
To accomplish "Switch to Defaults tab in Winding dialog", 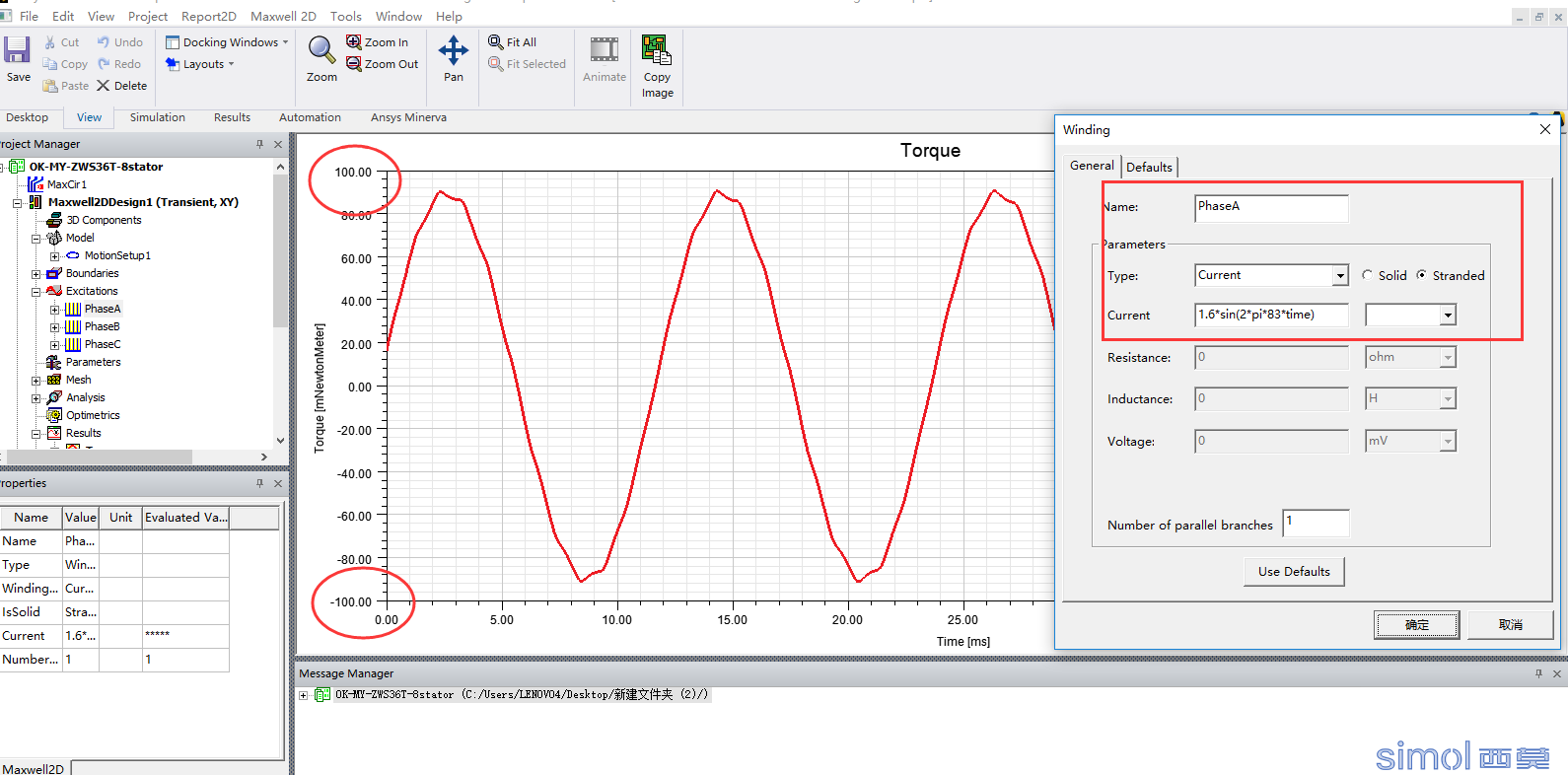I will [1150, 167].
